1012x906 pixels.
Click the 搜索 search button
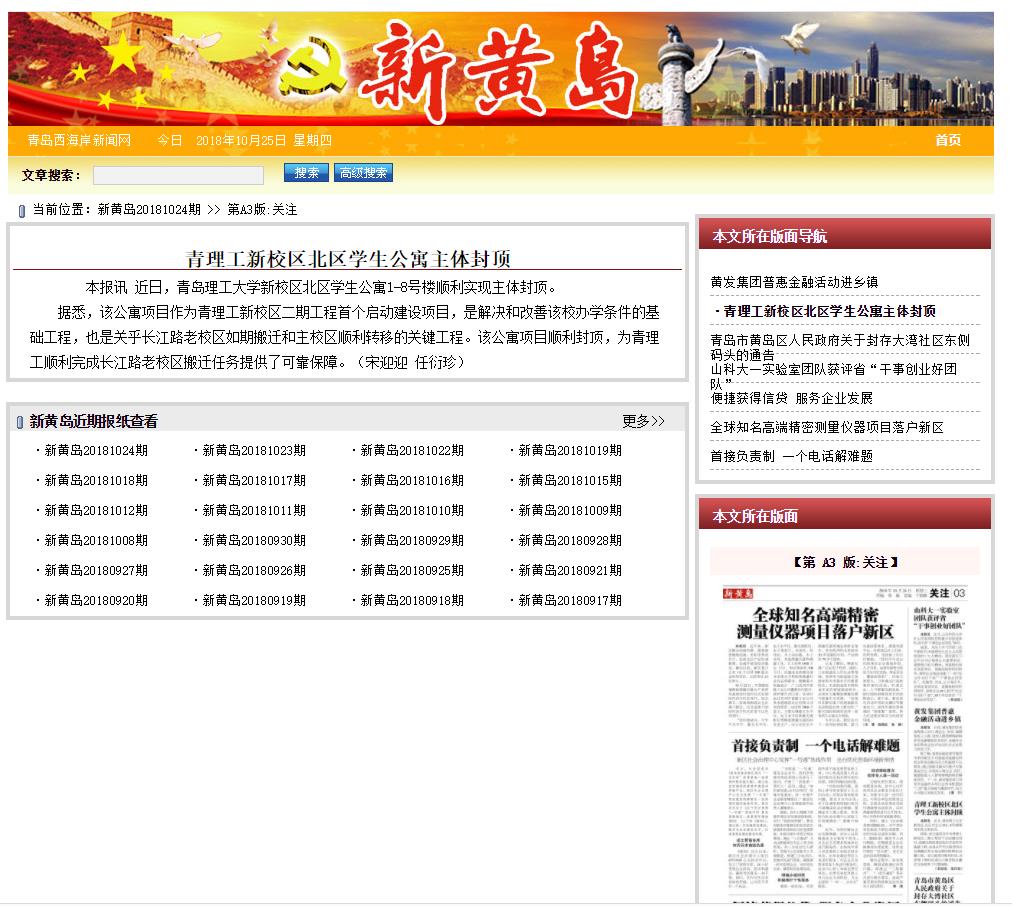[306, 173]
